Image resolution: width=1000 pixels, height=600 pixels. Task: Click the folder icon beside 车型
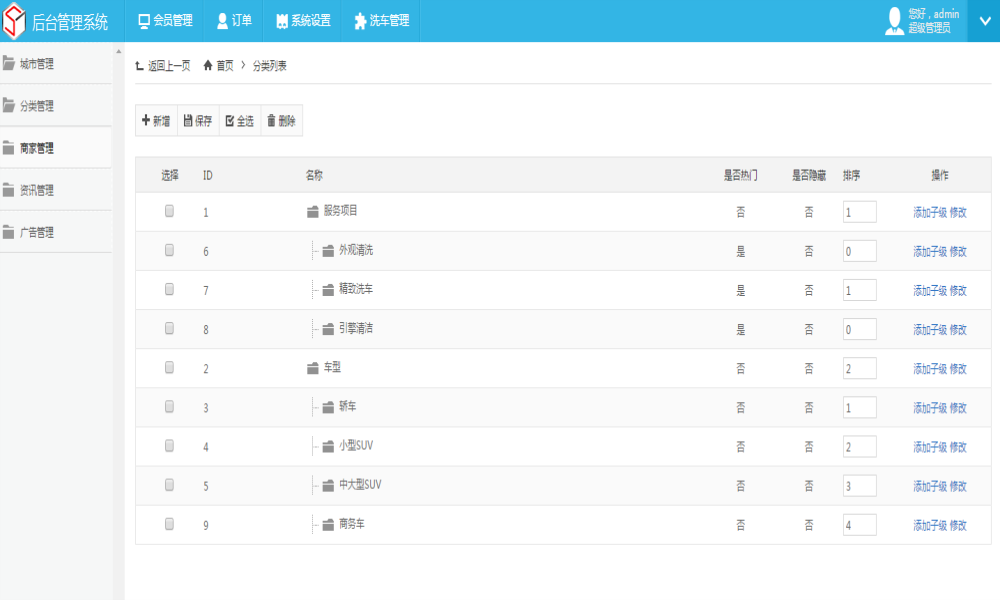click(312, 368)
